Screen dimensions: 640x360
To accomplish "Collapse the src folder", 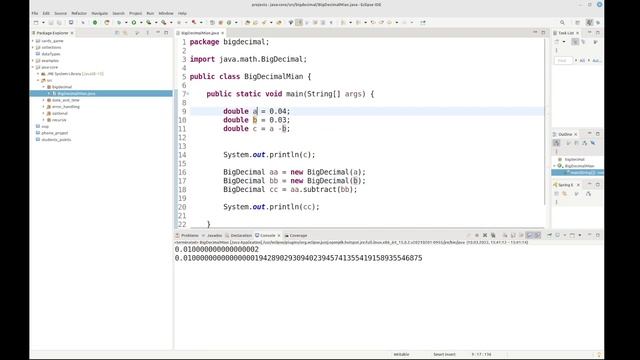I will click(x=38, y=80).
